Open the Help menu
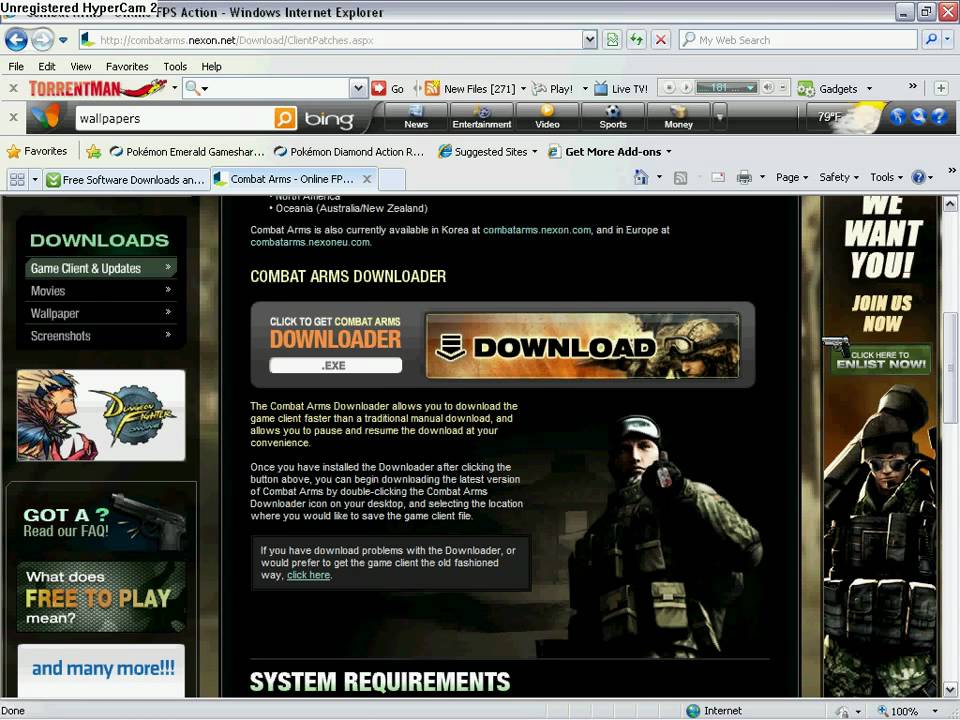 [x=211, y=67]
